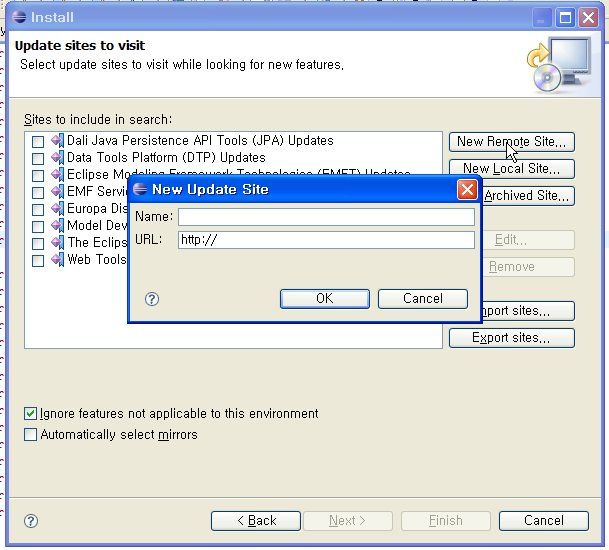
Task: Close the New Update Site dialog
Action: pos(467,190)
